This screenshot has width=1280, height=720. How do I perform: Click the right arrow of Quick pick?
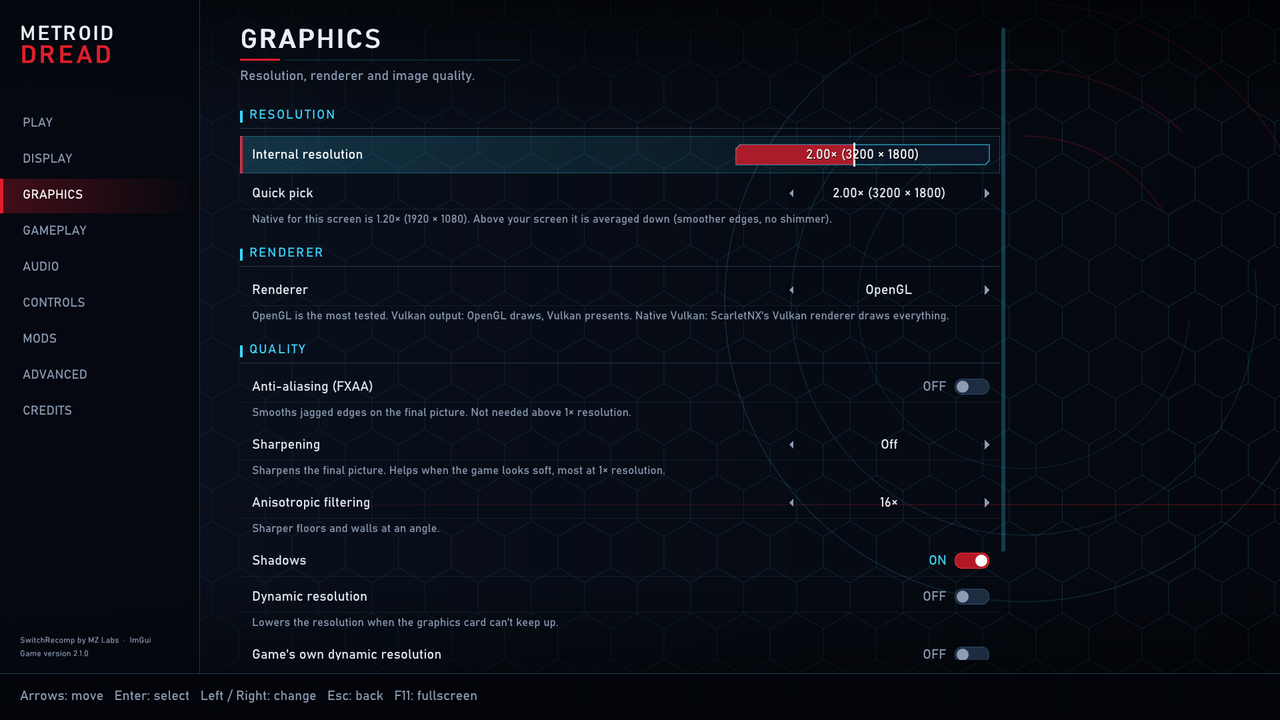(987, 193)
